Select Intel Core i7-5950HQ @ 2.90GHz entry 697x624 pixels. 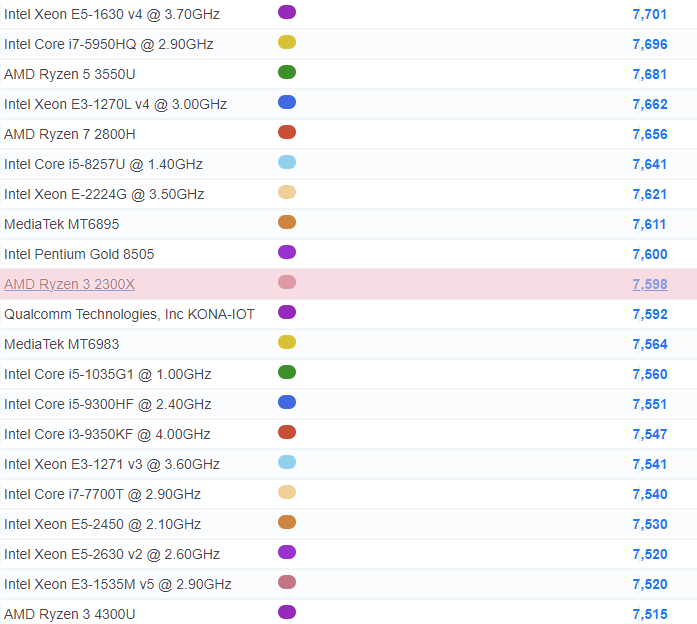pyautogui.click(x=108, y=44)
